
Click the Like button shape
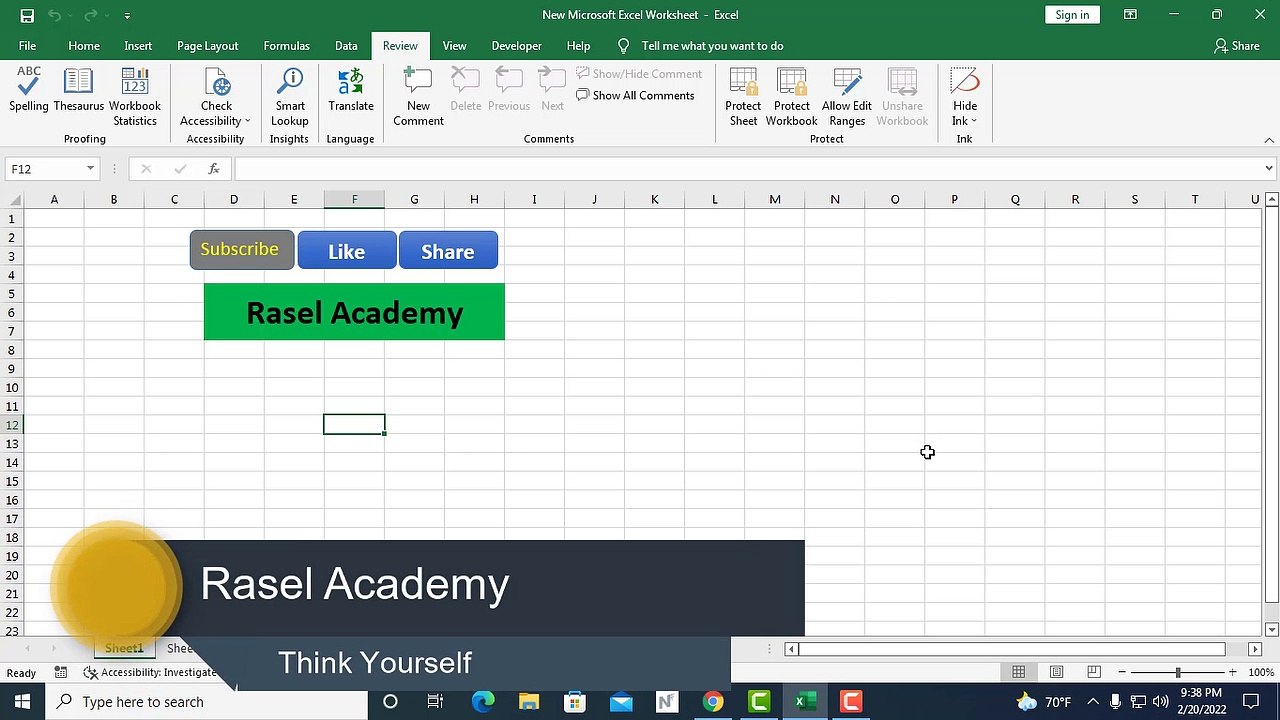click(x=347, y=251)
